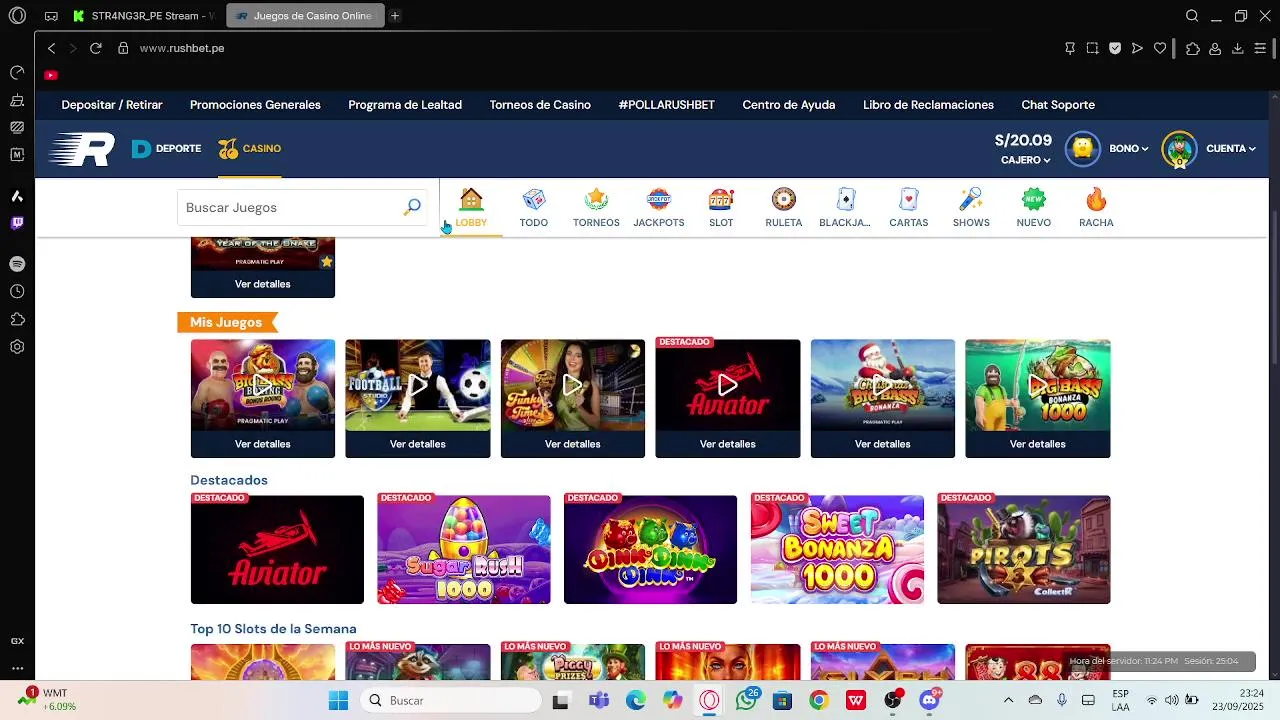Viewport: 1280px width, 720px height.
Task: Open the Lobby tab
Action: point(471,207)
